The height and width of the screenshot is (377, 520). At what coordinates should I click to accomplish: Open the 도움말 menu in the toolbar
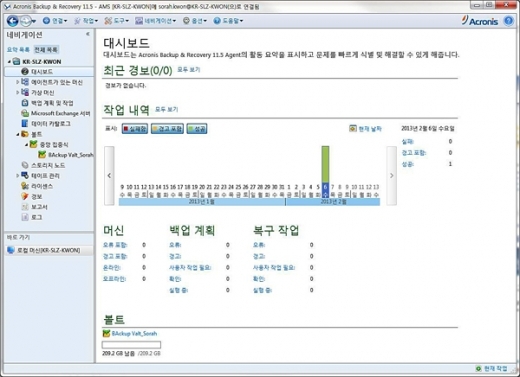point(228,21)
